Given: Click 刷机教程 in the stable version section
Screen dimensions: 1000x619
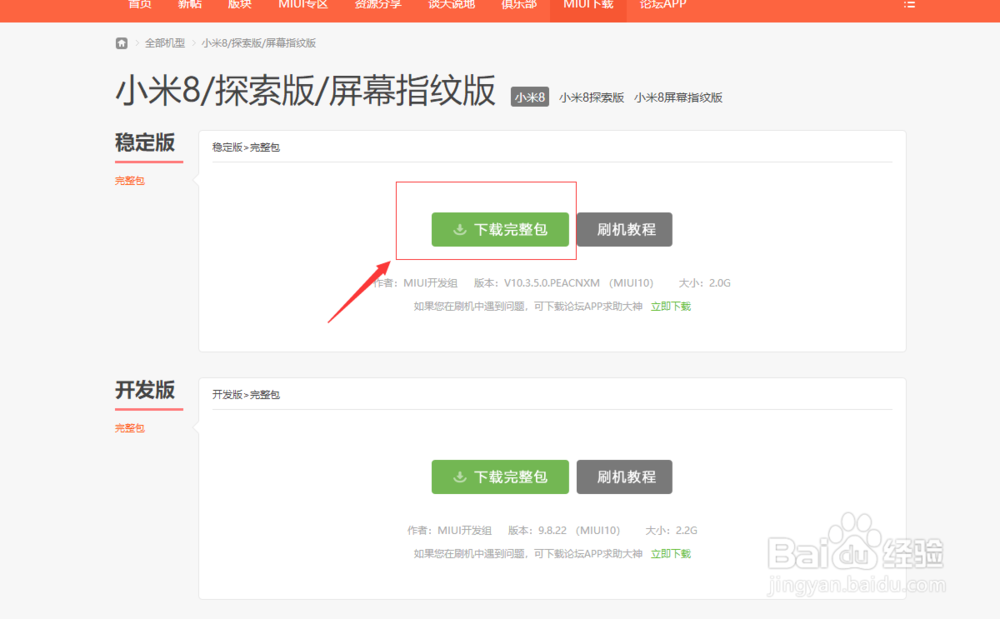Looking at the screenshot, I should coord(624,229).
